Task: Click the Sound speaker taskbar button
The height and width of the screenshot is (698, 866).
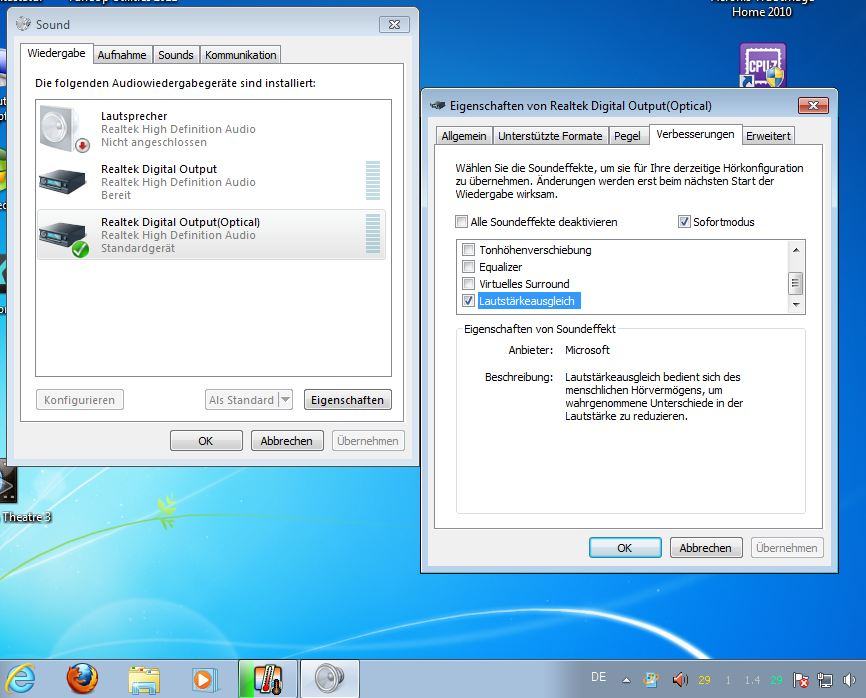Action: (x=330, y=679)
